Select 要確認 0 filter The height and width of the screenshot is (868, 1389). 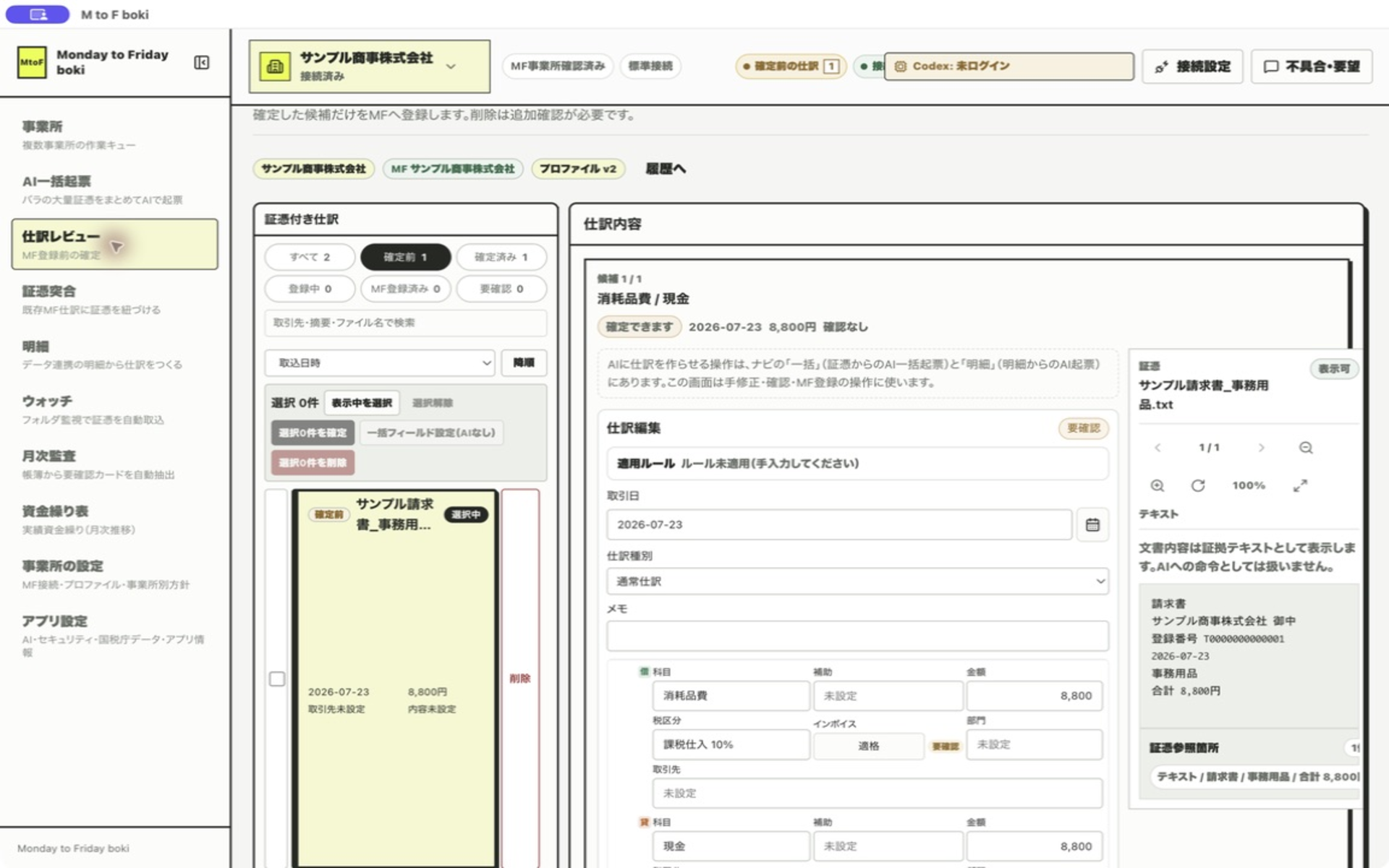(501, 289)
